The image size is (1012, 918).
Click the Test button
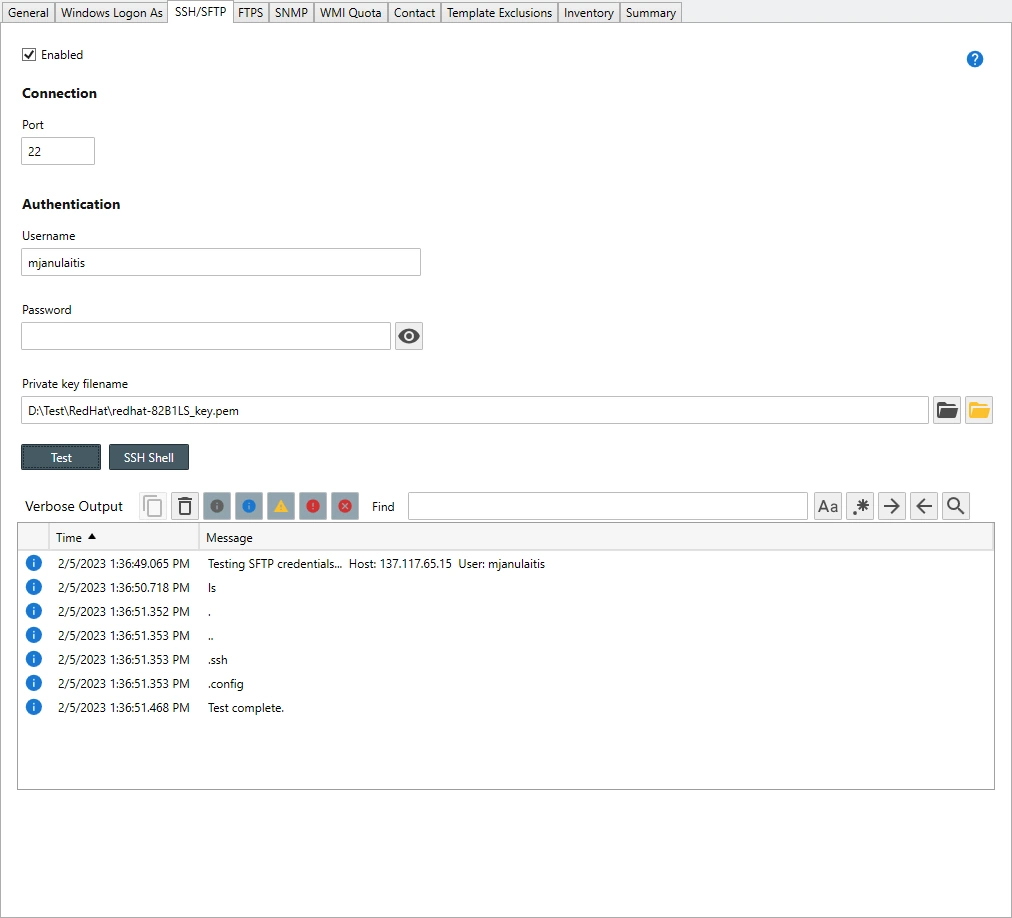(61, 457)
